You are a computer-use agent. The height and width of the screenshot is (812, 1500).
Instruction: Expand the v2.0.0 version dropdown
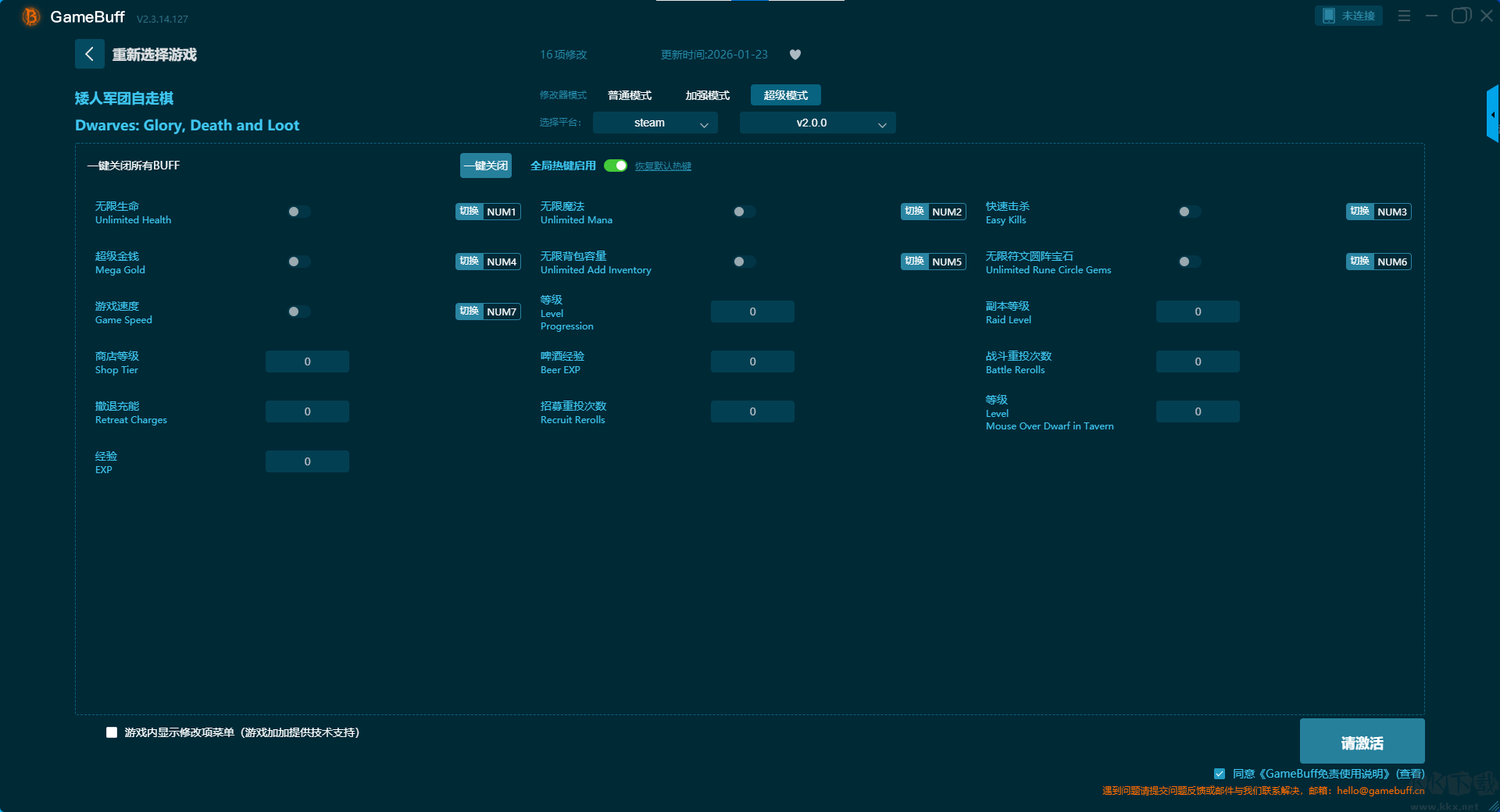point(817,123)
